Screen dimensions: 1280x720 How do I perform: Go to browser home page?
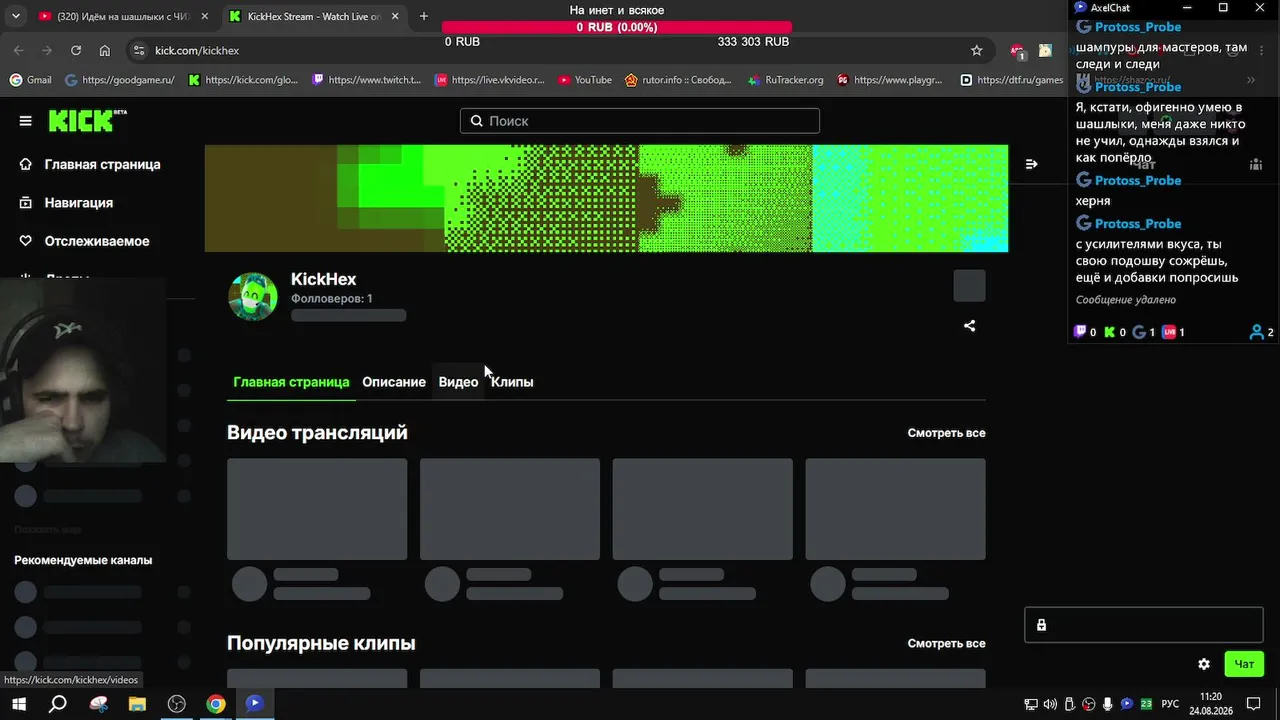(x=105, y=50)
